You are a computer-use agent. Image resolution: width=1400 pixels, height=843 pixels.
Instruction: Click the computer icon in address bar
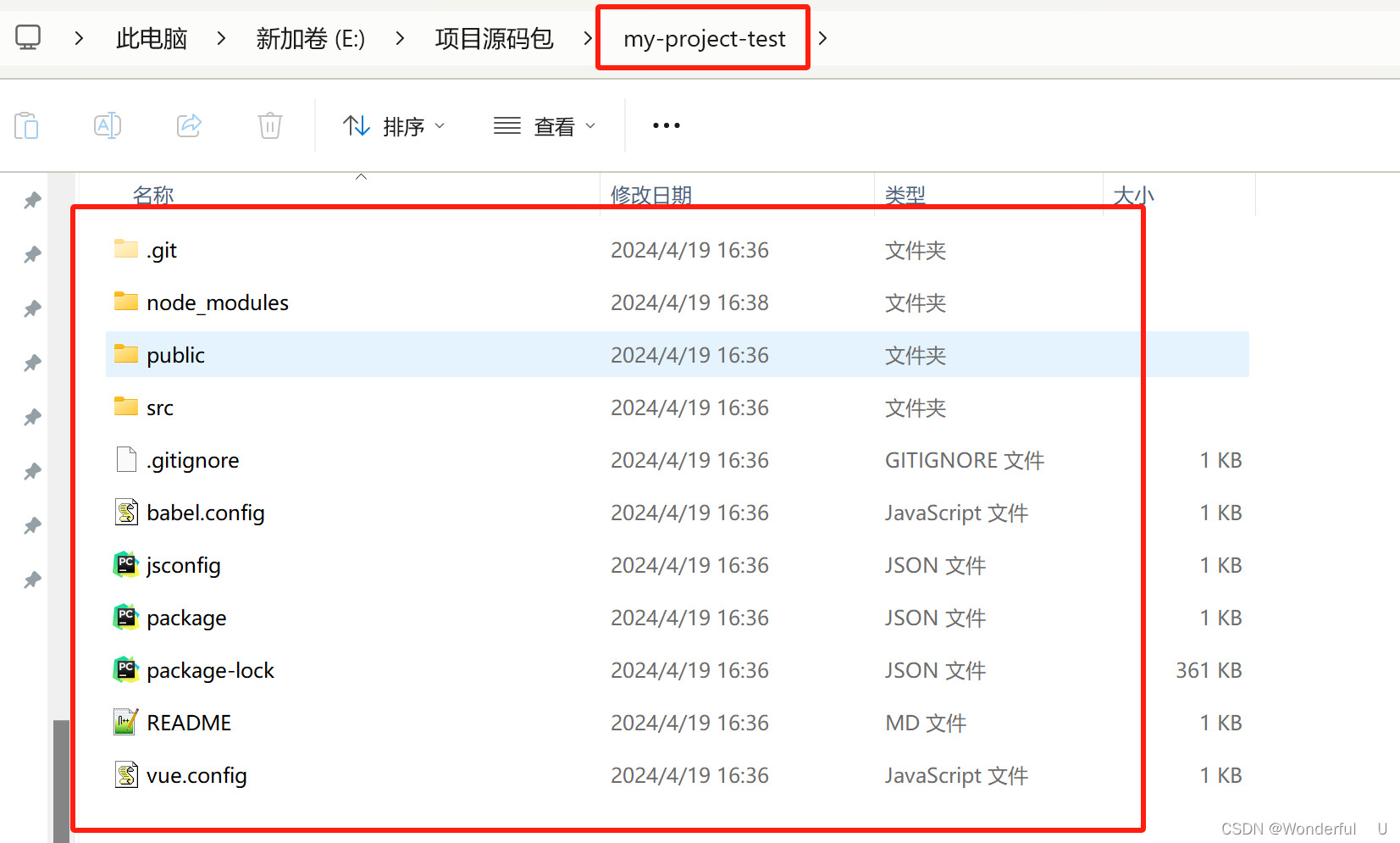pos(28,37)
